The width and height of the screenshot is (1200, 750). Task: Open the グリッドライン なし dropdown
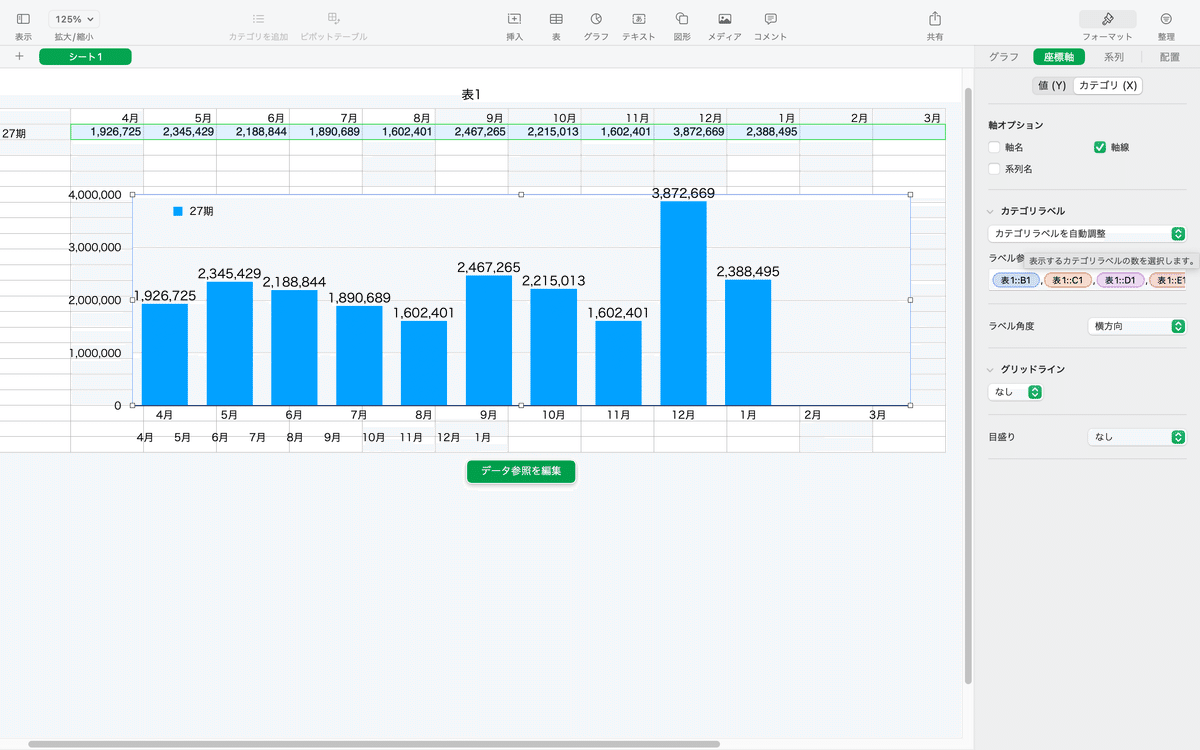(x=1015, y=392)
